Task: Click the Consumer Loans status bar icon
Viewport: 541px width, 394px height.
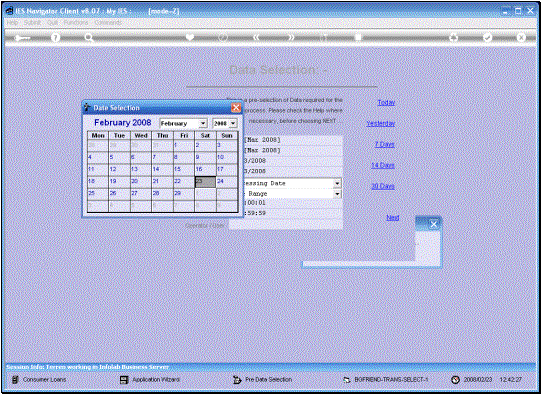Action: point(15,380)
